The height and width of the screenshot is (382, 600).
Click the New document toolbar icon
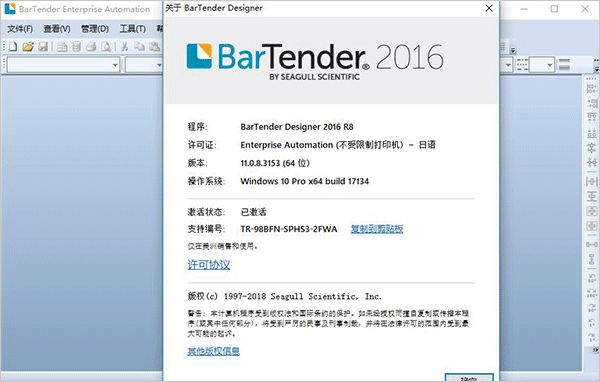(13, 47)
